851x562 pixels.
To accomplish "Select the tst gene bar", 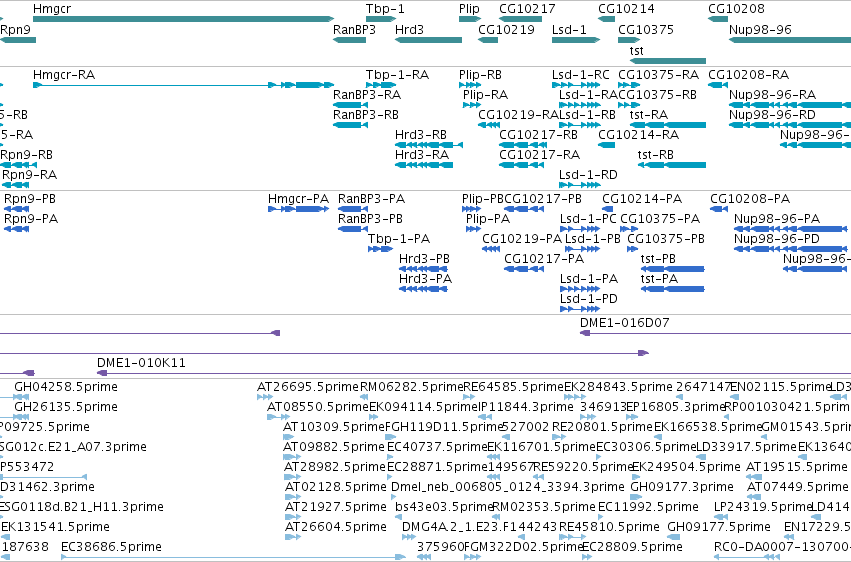I will coord(668,61).
